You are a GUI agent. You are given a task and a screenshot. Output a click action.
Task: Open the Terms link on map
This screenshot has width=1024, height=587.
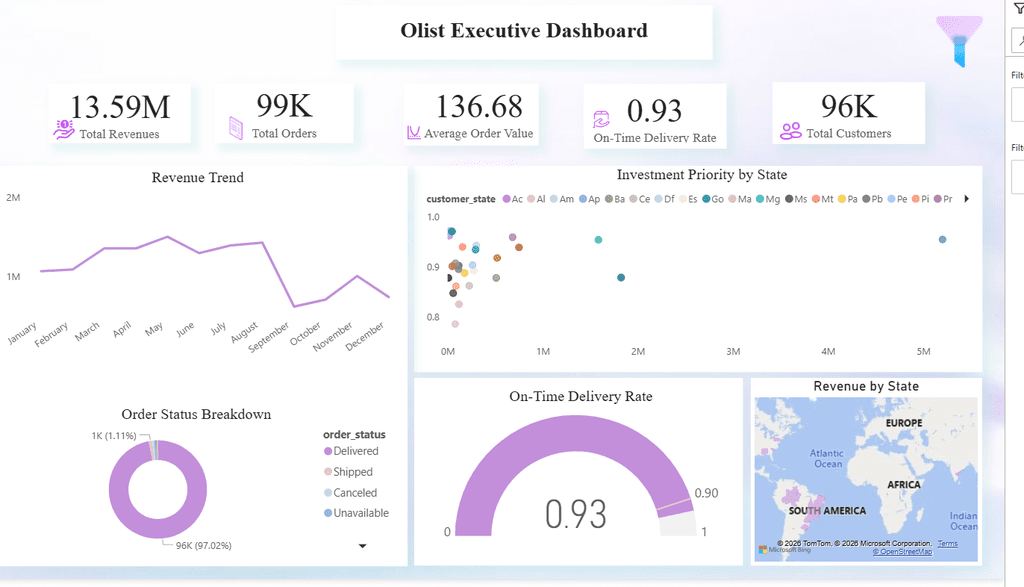(948, 543)
